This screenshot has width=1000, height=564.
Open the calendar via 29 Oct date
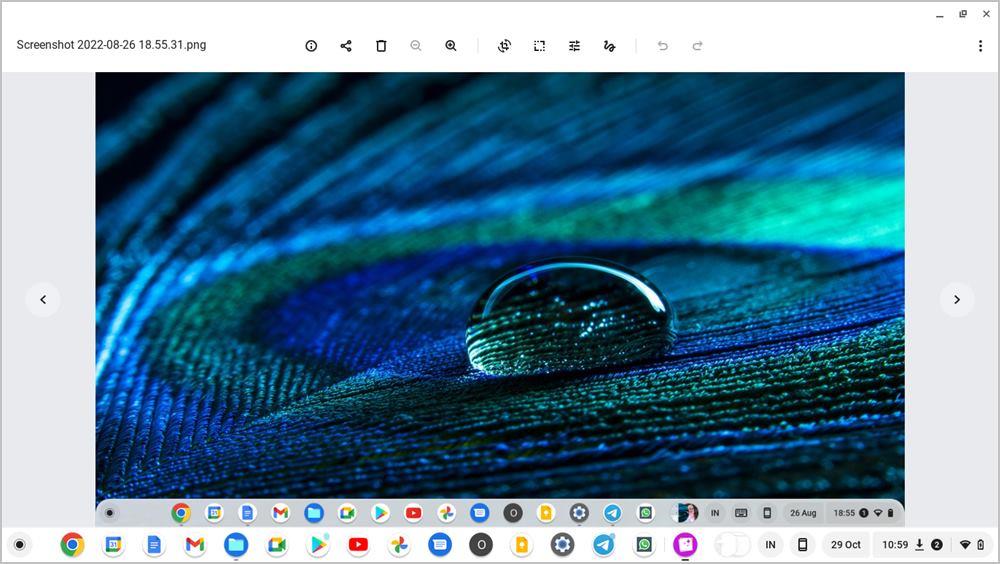pos(846,545)
